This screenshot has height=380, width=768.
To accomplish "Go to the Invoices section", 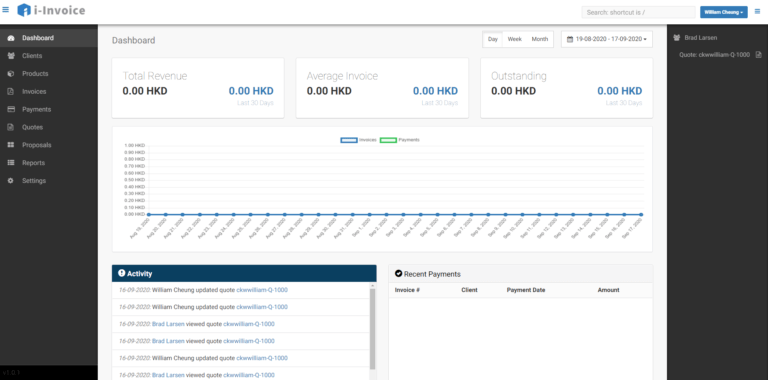I will coord(48,92).
